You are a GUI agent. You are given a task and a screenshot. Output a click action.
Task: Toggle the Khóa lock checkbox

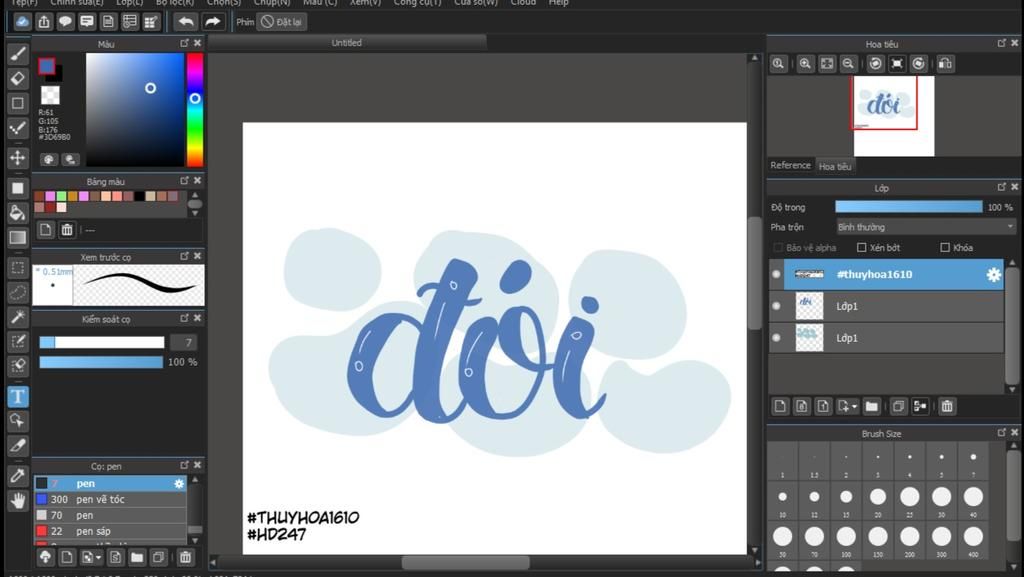(945, 247)
